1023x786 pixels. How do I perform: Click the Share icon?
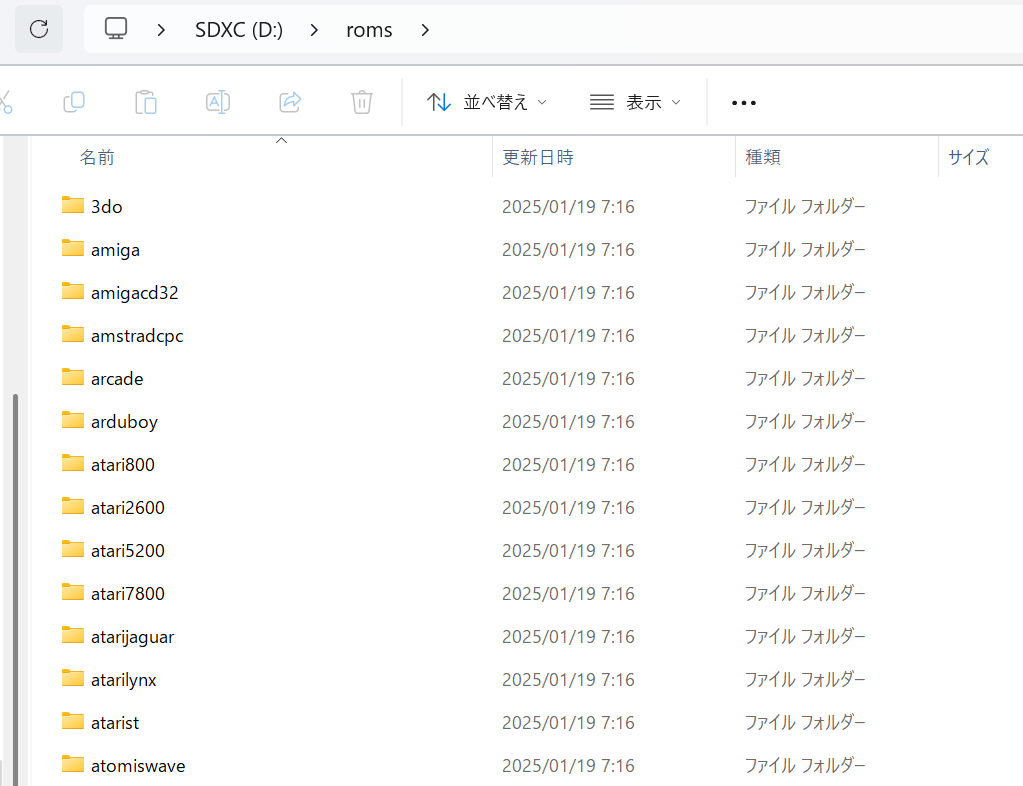pyautogui.click(x=290, y=102)
